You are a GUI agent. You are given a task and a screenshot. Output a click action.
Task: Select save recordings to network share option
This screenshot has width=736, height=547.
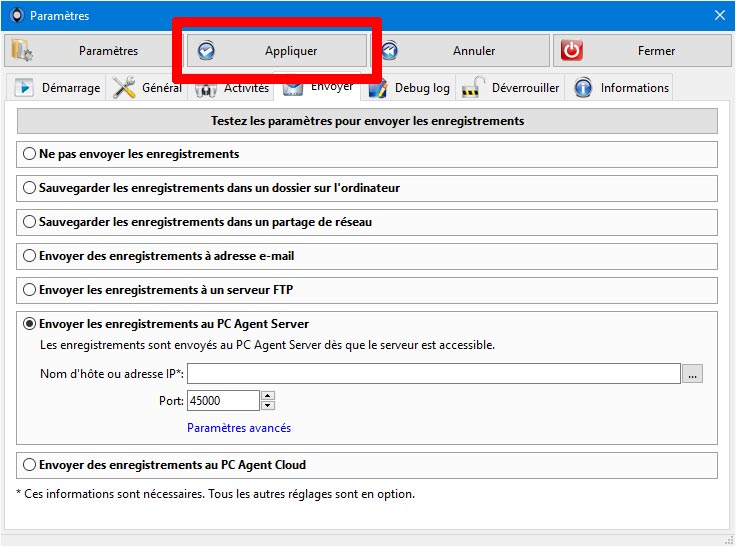(29, 222)
